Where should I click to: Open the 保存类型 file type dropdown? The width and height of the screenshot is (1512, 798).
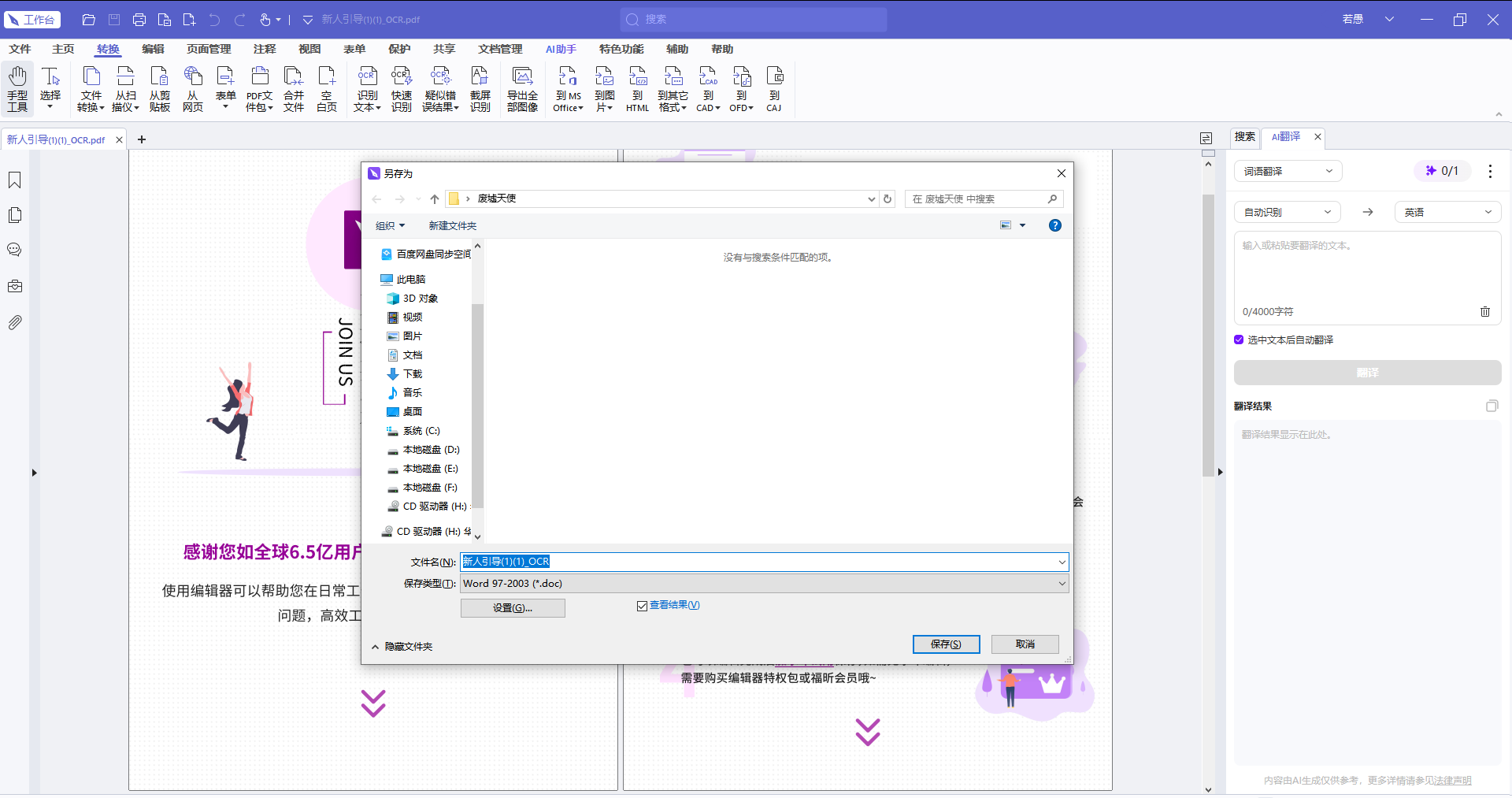coord(764,584)
